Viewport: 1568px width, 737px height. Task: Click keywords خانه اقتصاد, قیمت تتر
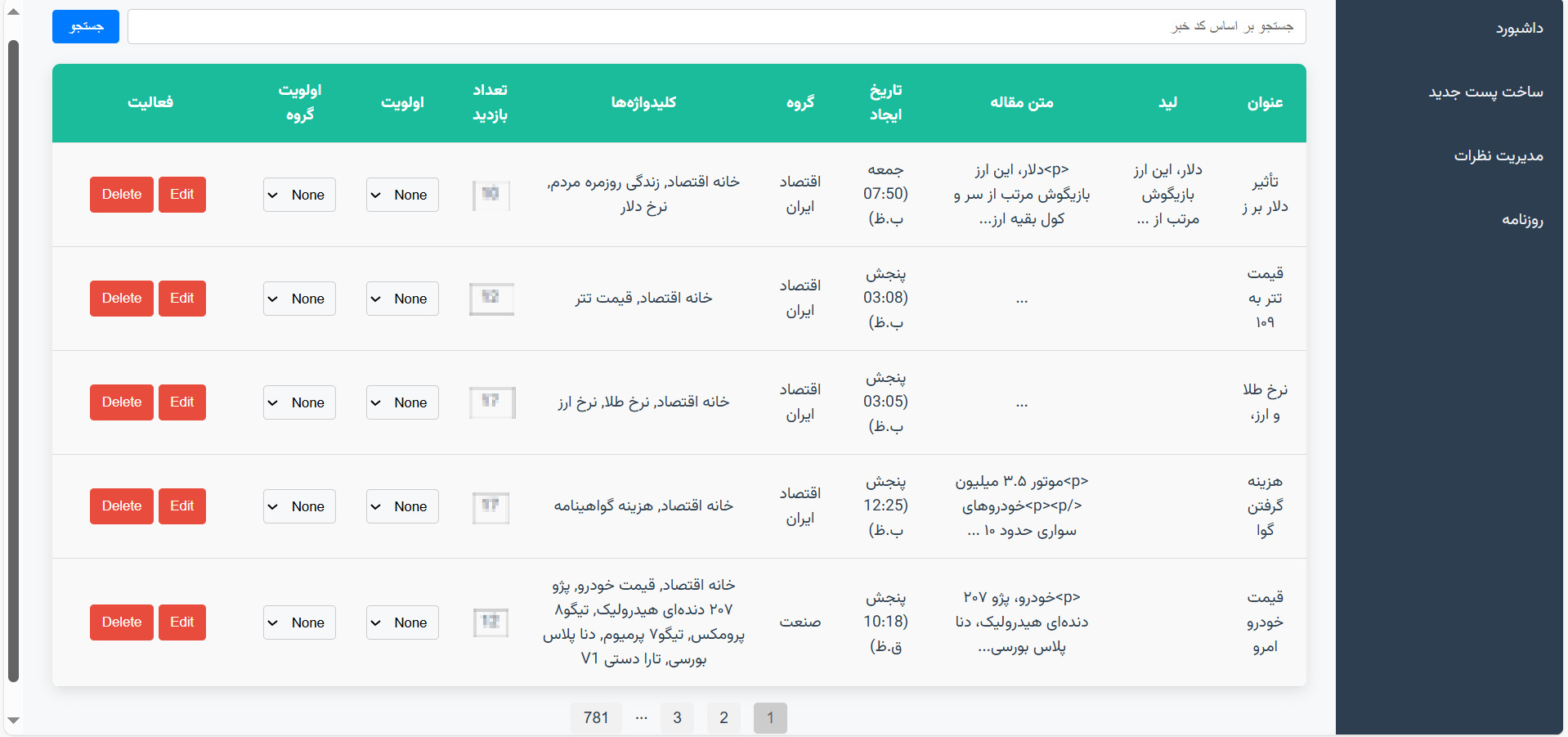[643, 299]
